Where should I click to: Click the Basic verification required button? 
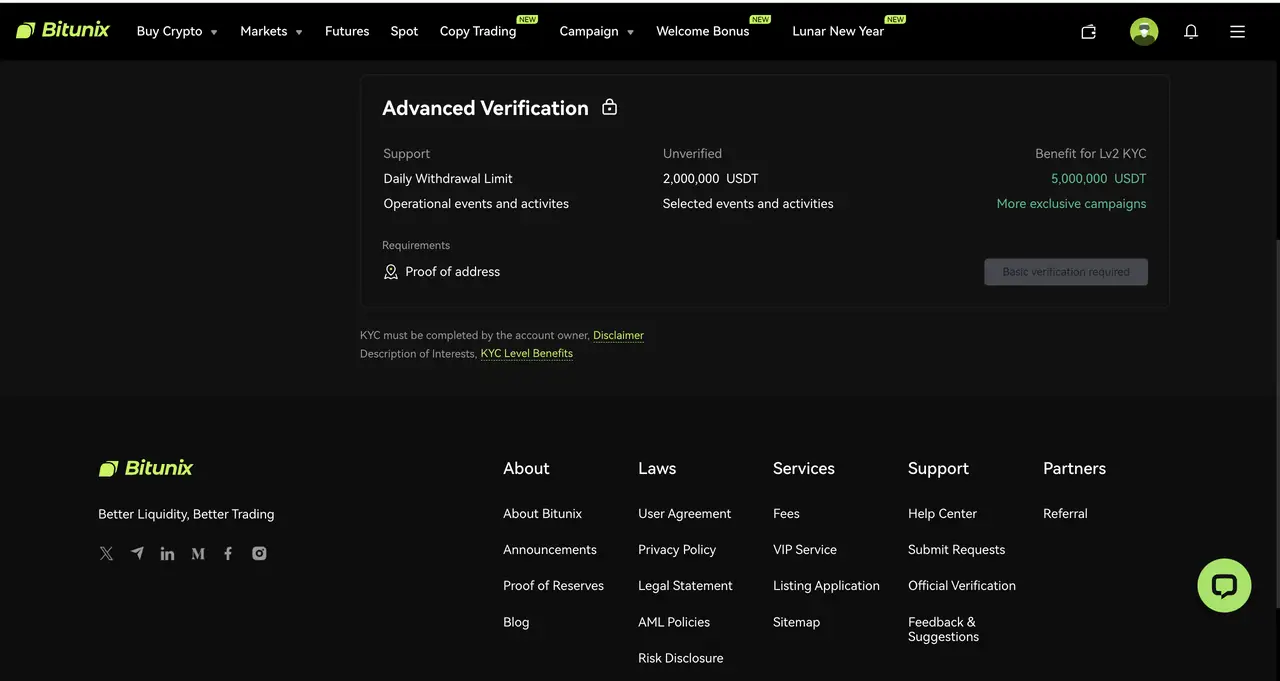pos(1065,271)
